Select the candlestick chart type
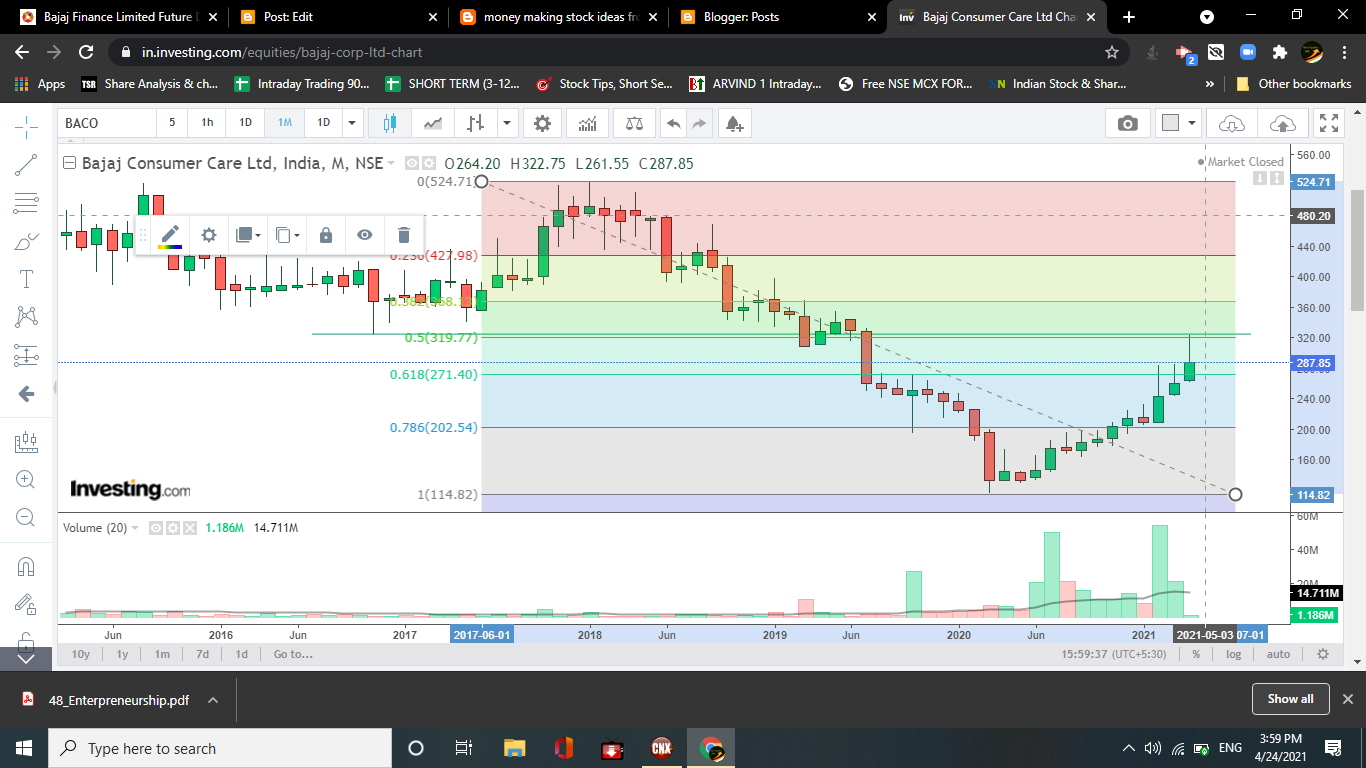This screenshot has height=768, width=1366. click(389, 123)
